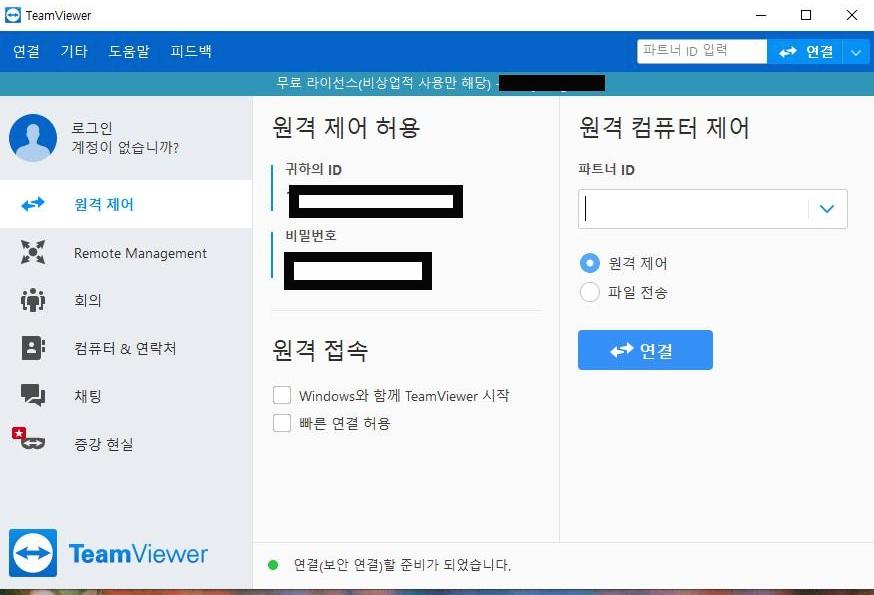The width and height of the screenshot is (874, 595).
Task: Focus the top 파트너 ID 입력 field
Action: [702, 51]
